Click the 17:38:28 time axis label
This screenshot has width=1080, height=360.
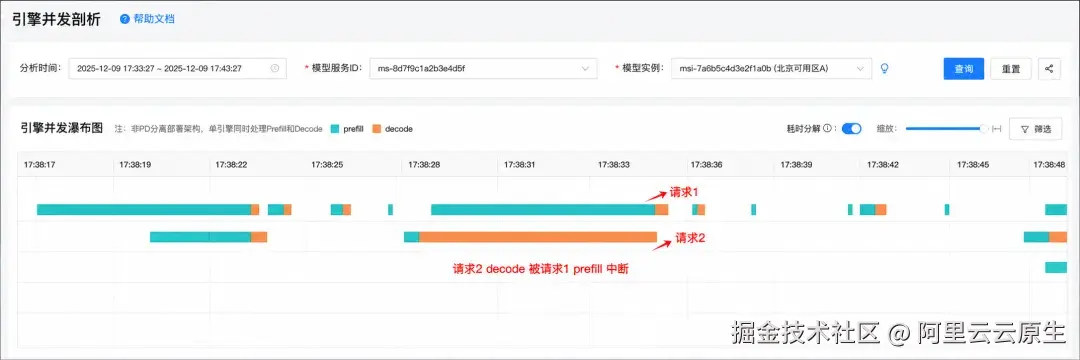click(424, 165)
